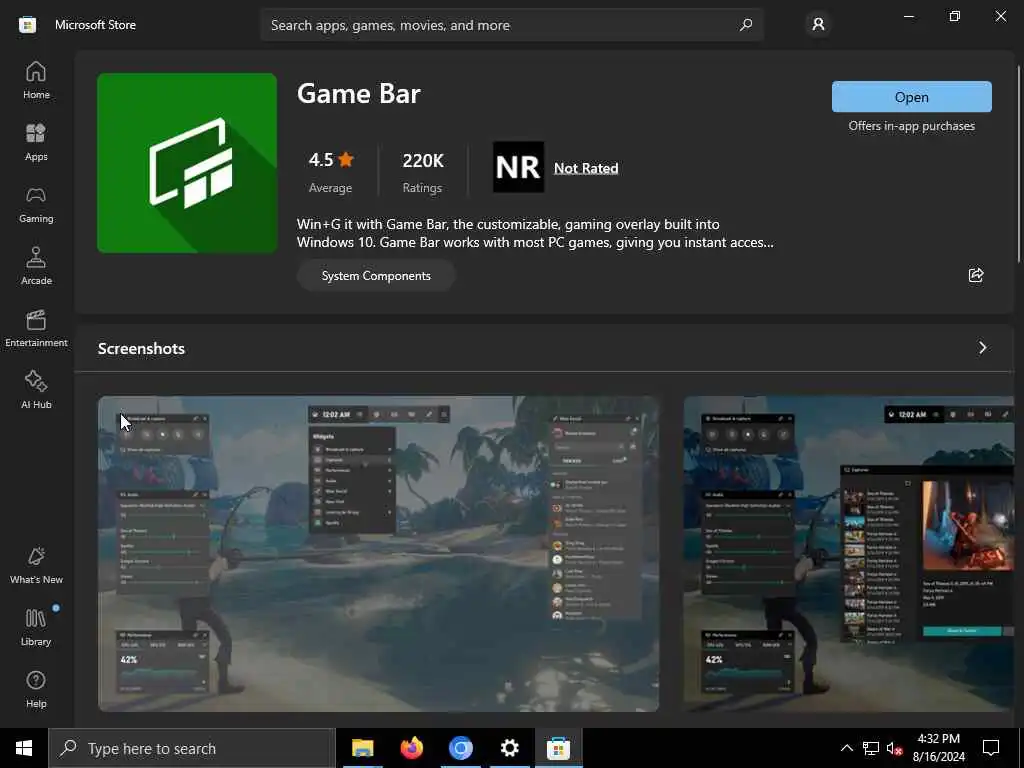Show hidden system tray icons

[x=846, y=748]
